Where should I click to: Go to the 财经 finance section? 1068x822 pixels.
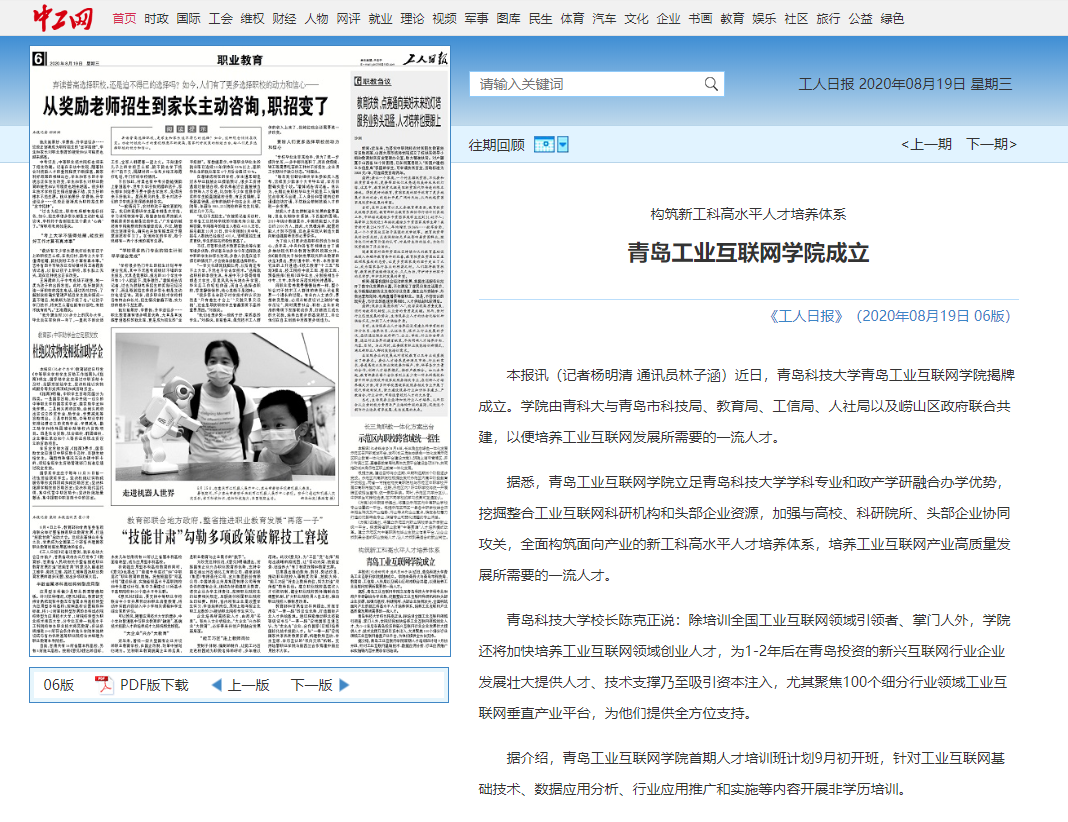tap(284, 18)
